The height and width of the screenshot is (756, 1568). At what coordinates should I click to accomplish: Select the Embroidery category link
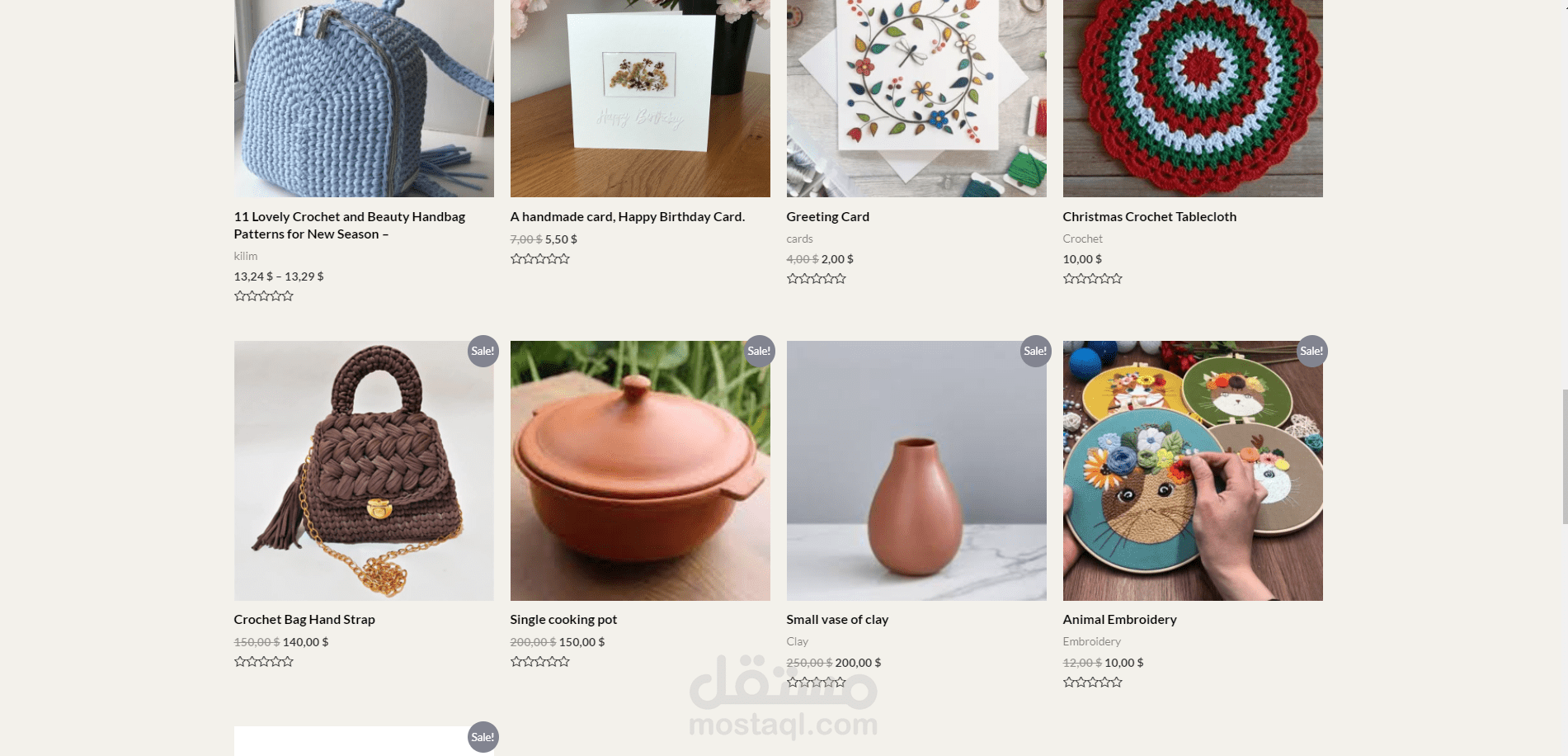[1092, 641]
